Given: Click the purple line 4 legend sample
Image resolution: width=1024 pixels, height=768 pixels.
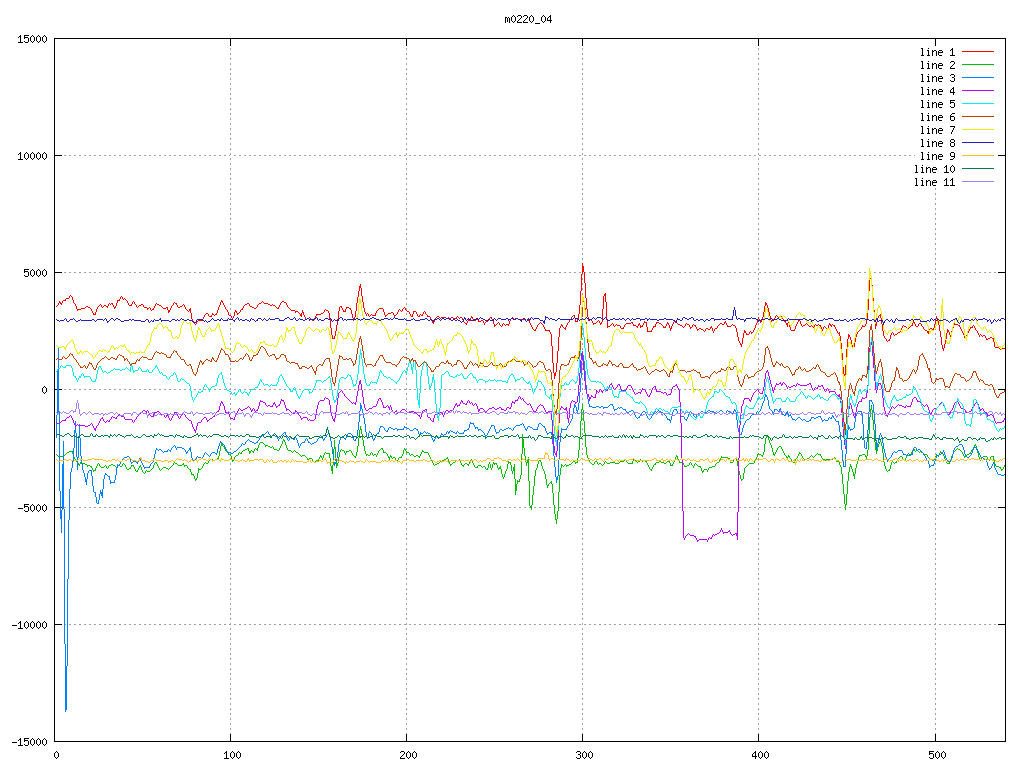Looking at the screenshot, I should click(x=978, y=91).
